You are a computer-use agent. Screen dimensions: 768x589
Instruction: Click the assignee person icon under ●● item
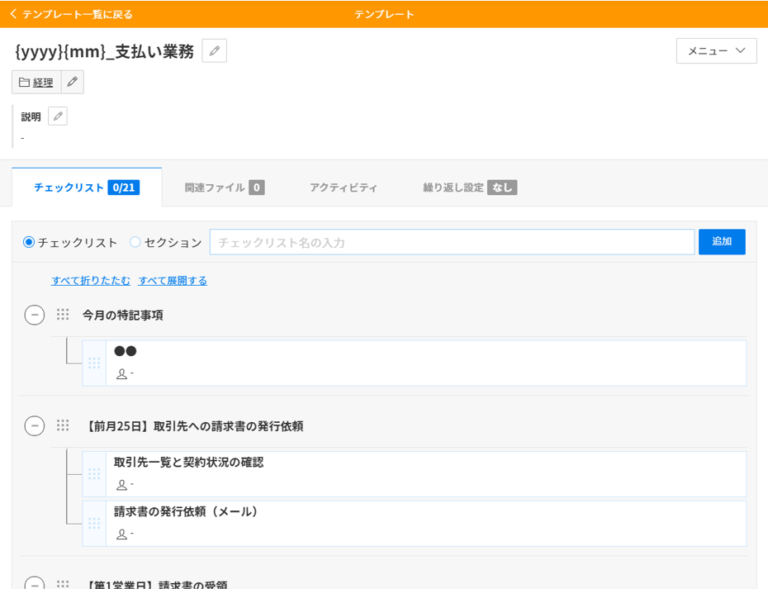point(122,374)
